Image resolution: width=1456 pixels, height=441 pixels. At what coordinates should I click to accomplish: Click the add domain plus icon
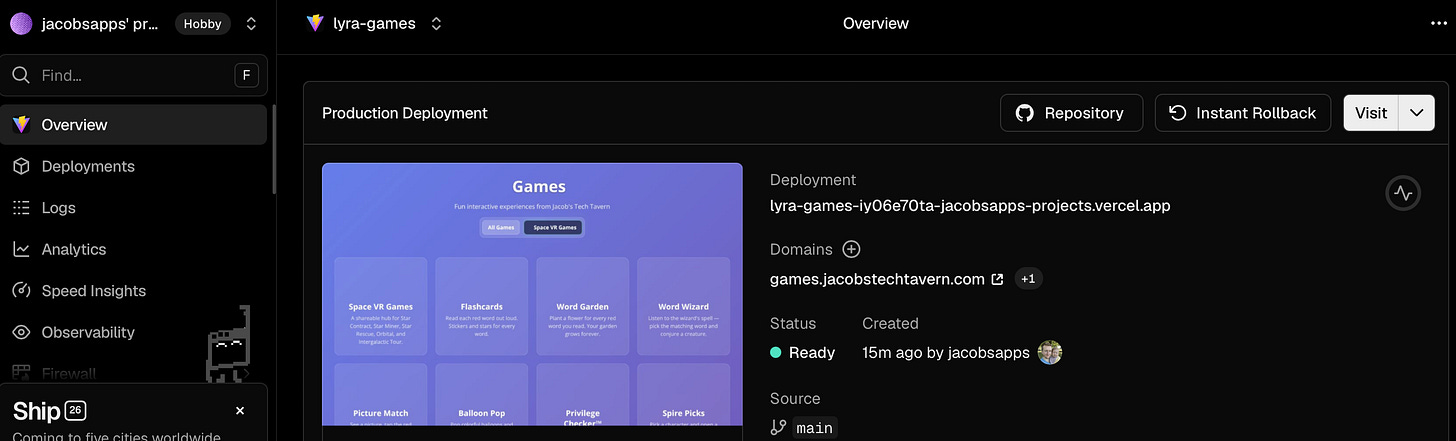(851, 249)
